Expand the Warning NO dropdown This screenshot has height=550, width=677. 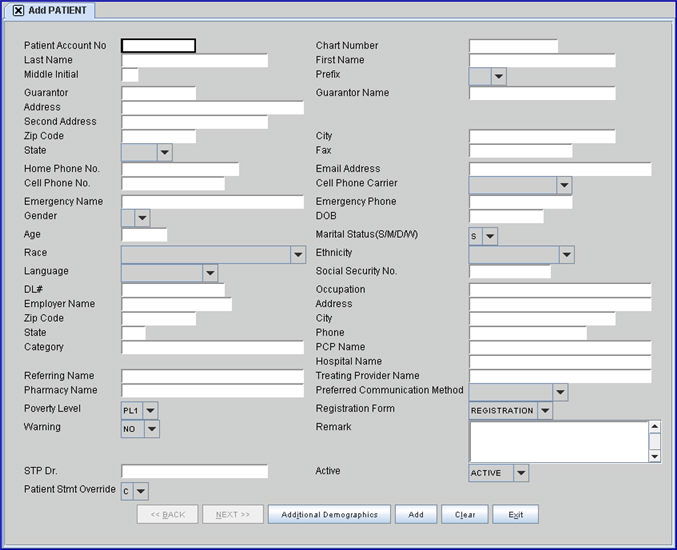[x=152, y=429]
